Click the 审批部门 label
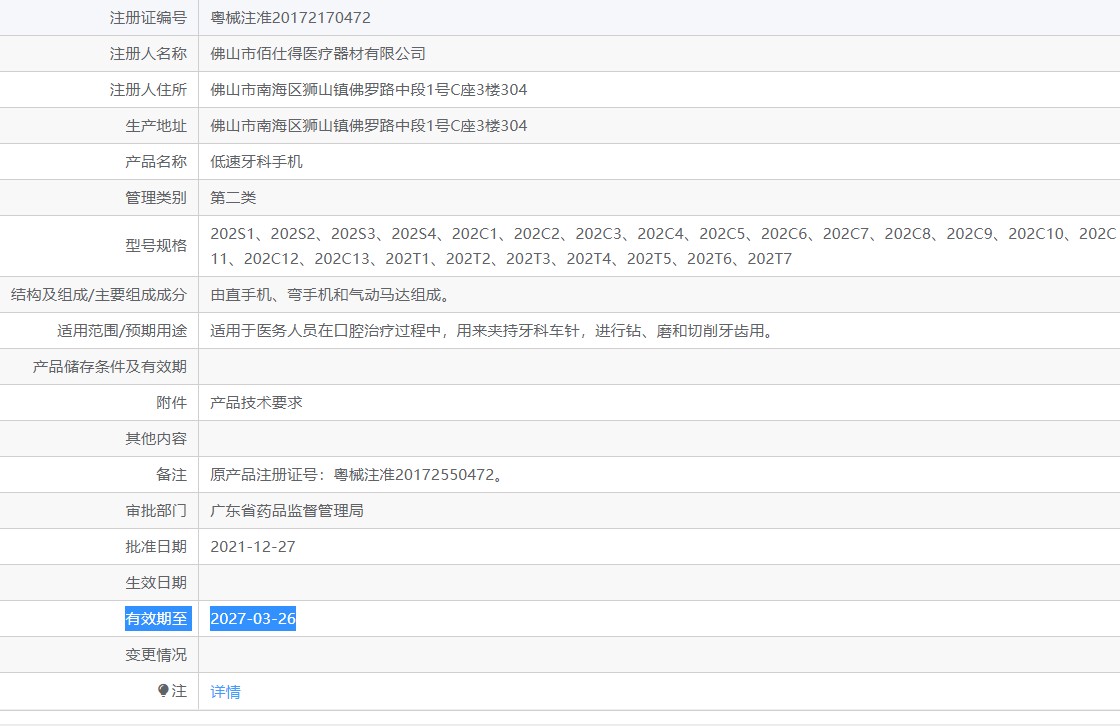This screenshot has height=726, width=1120. click(156, 511)
